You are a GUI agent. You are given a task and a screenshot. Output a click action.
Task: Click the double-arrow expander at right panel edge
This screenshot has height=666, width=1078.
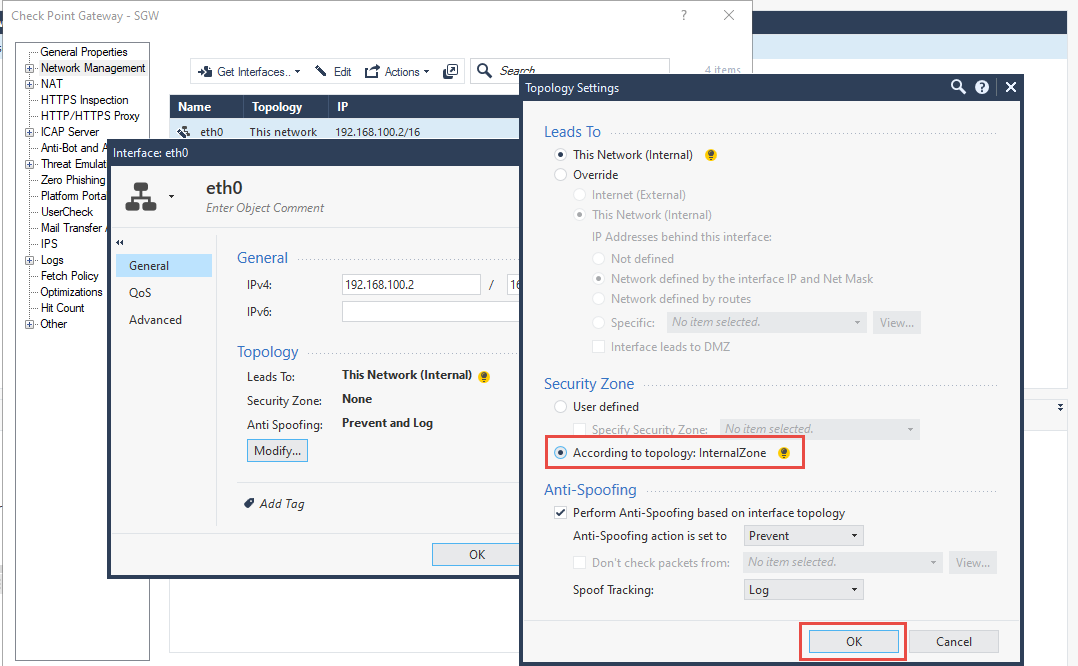click(x=1060, y=408)
